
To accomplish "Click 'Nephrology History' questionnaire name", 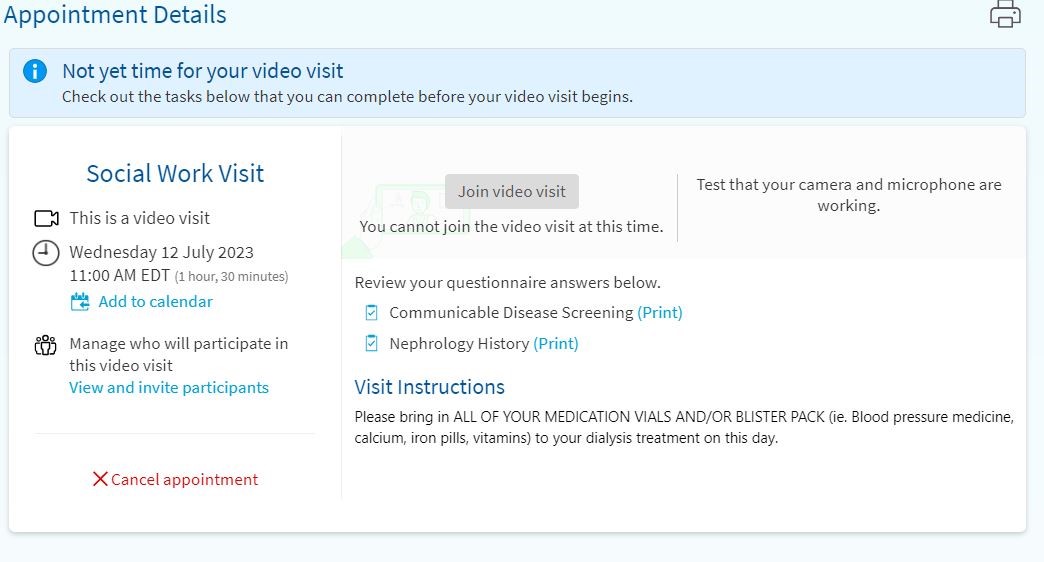I will click(x=459, y=344).
